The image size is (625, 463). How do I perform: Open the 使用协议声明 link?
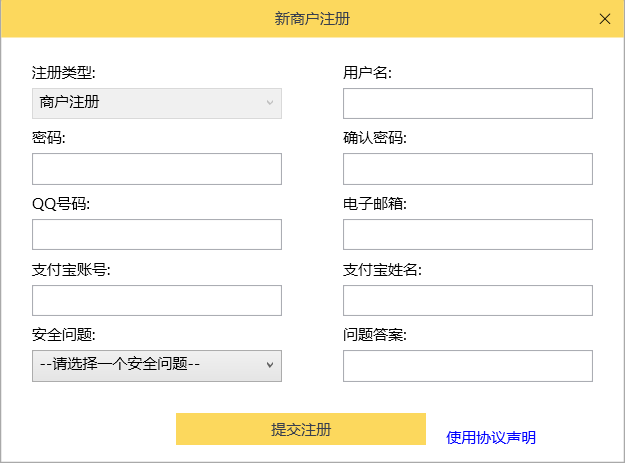[491, 437]
